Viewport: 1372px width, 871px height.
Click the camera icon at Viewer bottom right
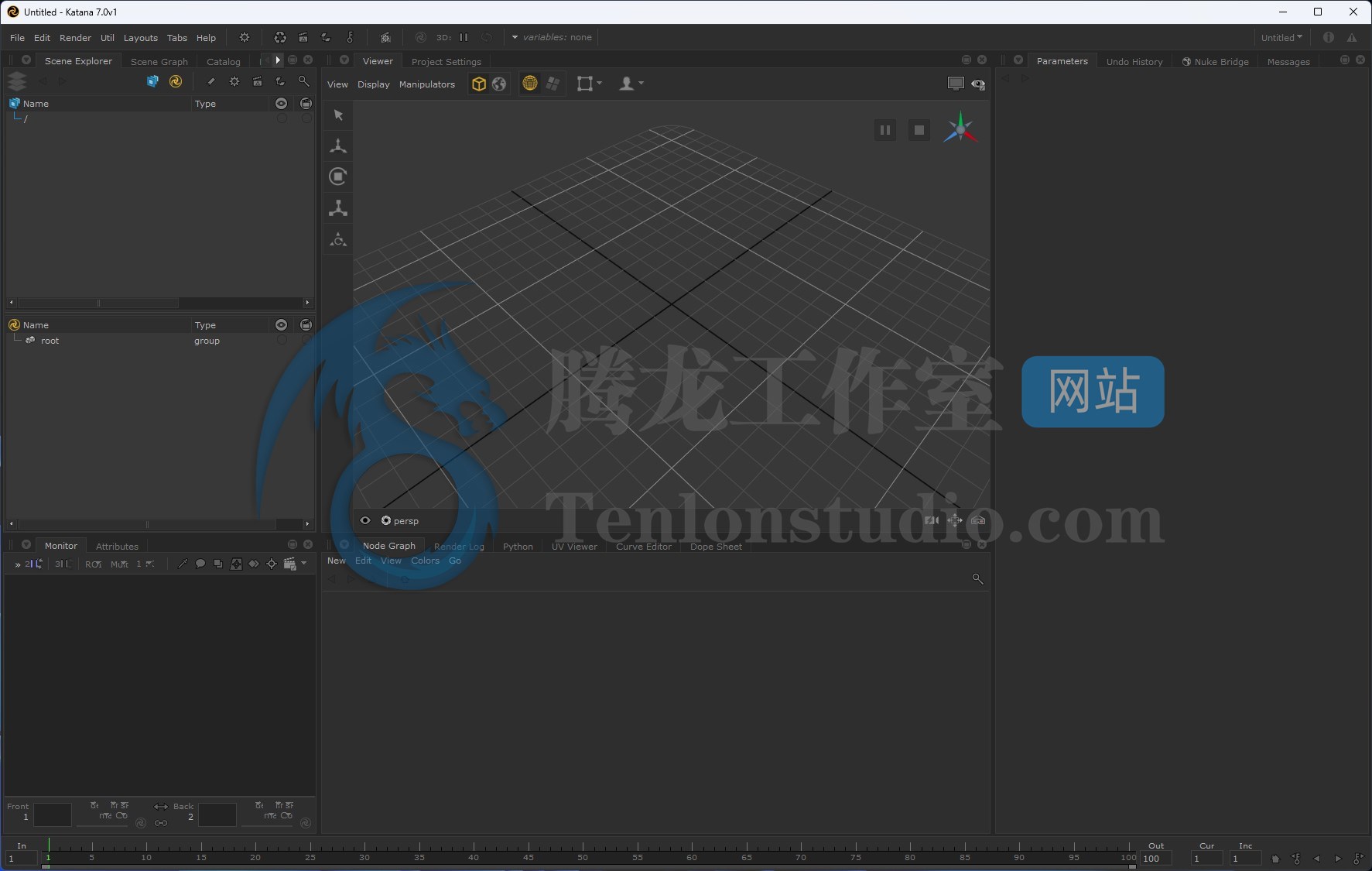[x=932, y=520]
